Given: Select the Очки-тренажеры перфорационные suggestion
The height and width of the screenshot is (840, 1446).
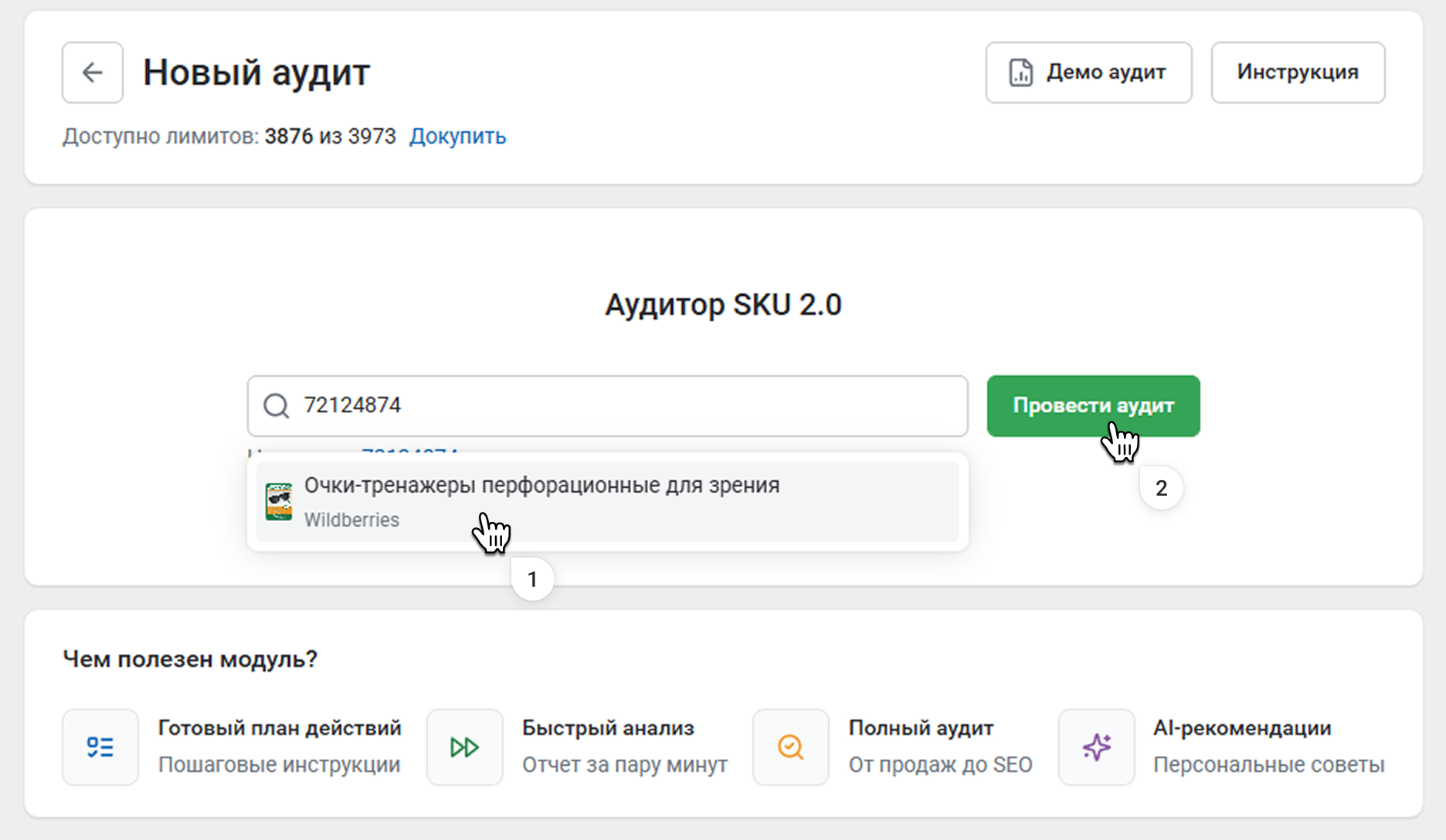Looking at the screenshot, I should pyautogui.click(x=541, y=486).
